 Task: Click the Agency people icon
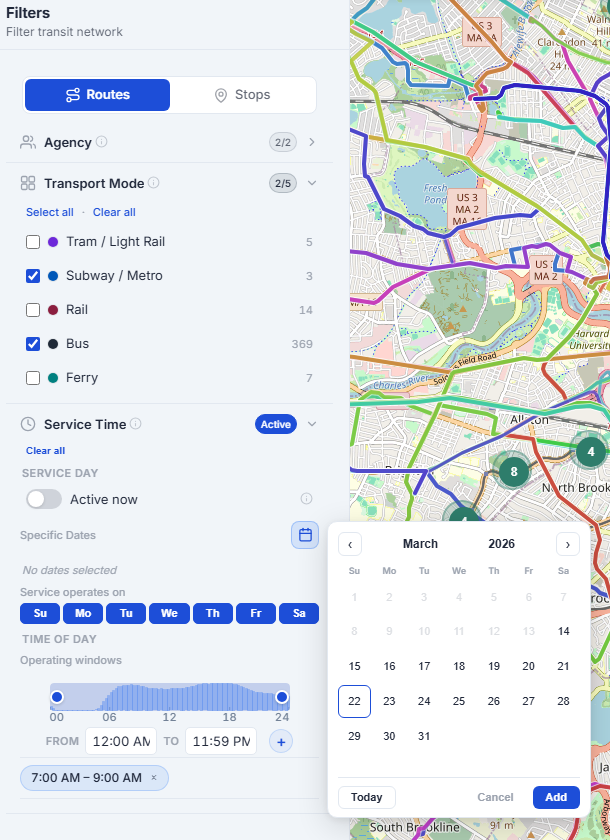(x=28, y=142)
